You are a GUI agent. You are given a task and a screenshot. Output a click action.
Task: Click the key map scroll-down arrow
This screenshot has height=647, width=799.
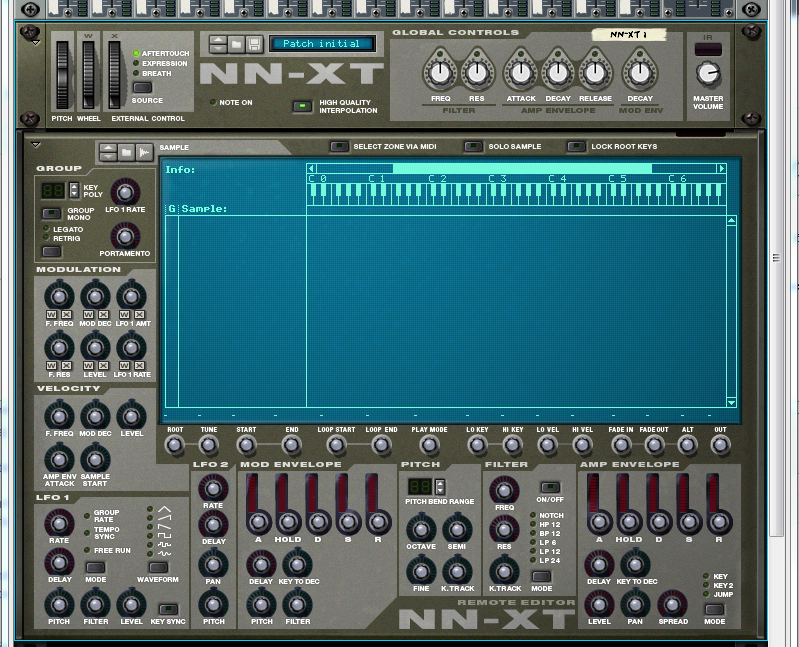pyautogui.click(x=731, y=403)
